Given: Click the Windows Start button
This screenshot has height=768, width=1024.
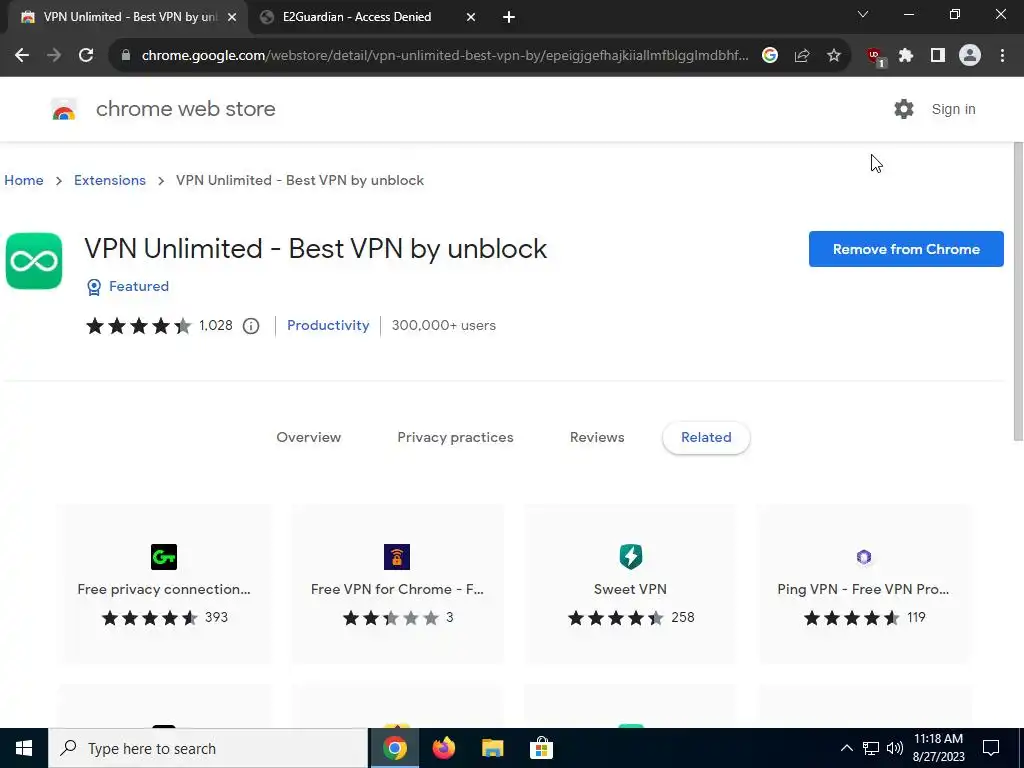Looking at the screenshot, I should [24, 748].
